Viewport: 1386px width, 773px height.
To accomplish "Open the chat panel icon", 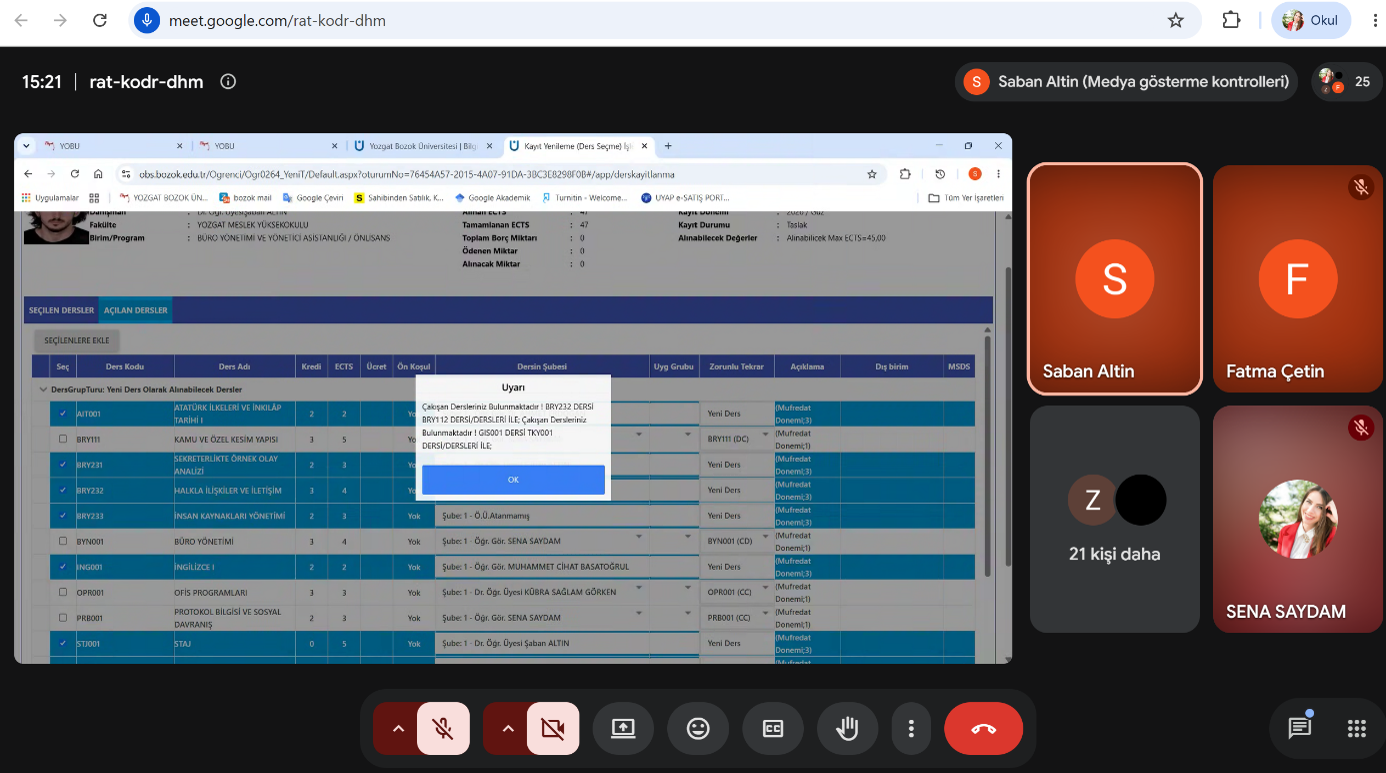I will point(1299,727).
